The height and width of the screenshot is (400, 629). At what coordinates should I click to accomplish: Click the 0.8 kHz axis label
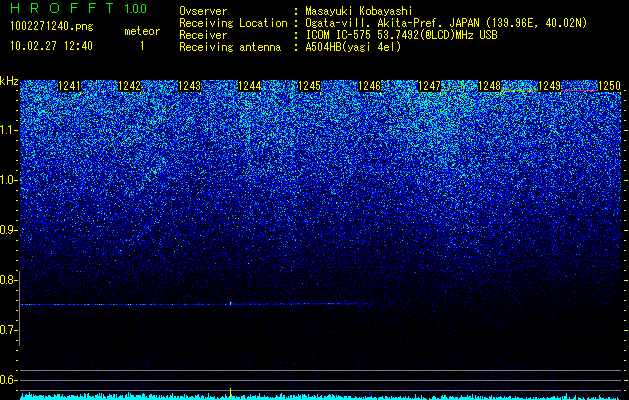point(7,280)
